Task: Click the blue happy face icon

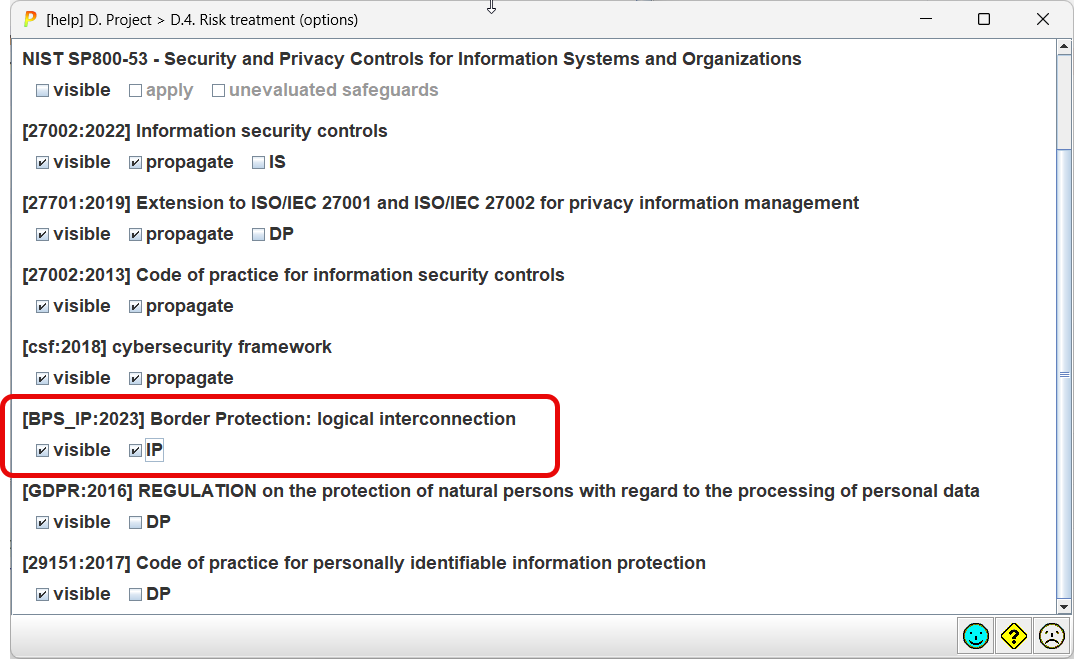Action: pos(975,635)
